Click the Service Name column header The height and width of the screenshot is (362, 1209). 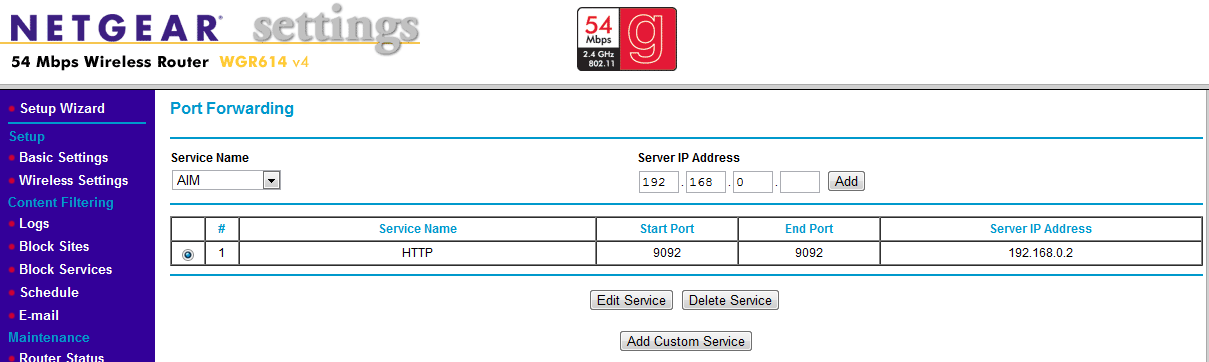pyautogui.click(x=418, y=229)
